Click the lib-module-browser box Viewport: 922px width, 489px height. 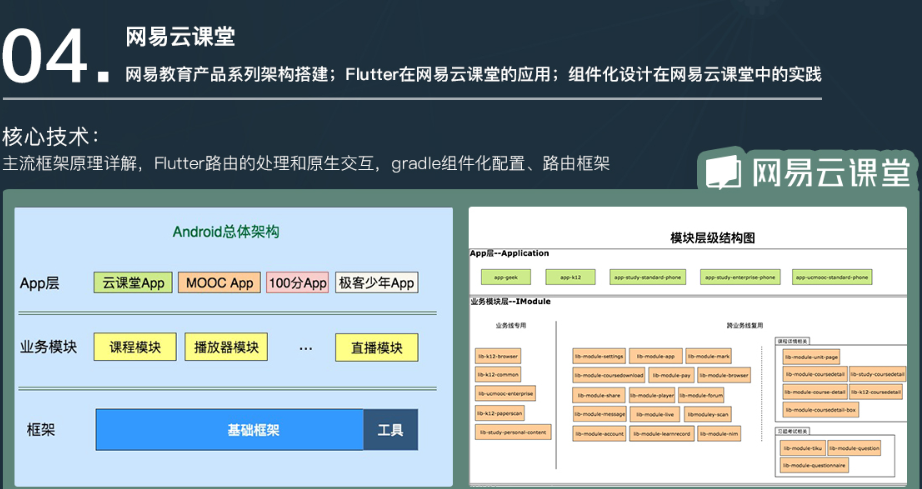point(724,375)
